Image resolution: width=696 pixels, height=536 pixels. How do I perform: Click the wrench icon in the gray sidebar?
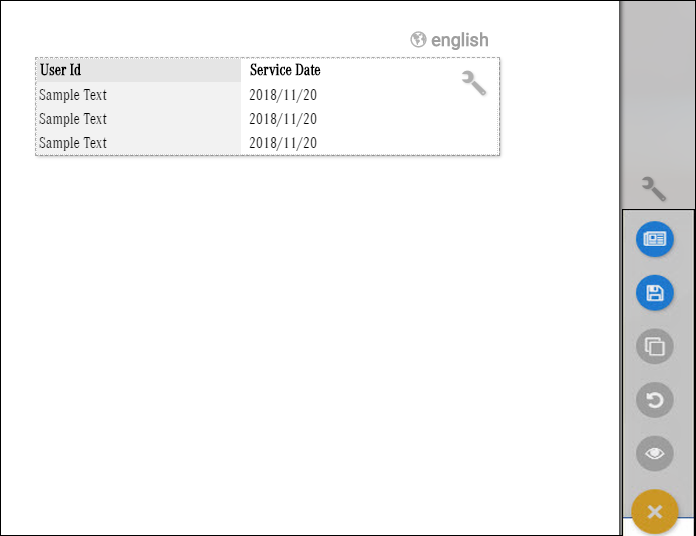pos(654,188)
